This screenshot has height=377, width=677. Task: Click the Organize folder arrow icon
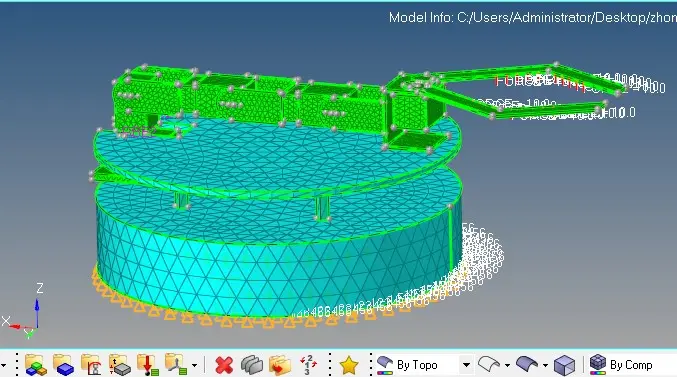[280, 365]
